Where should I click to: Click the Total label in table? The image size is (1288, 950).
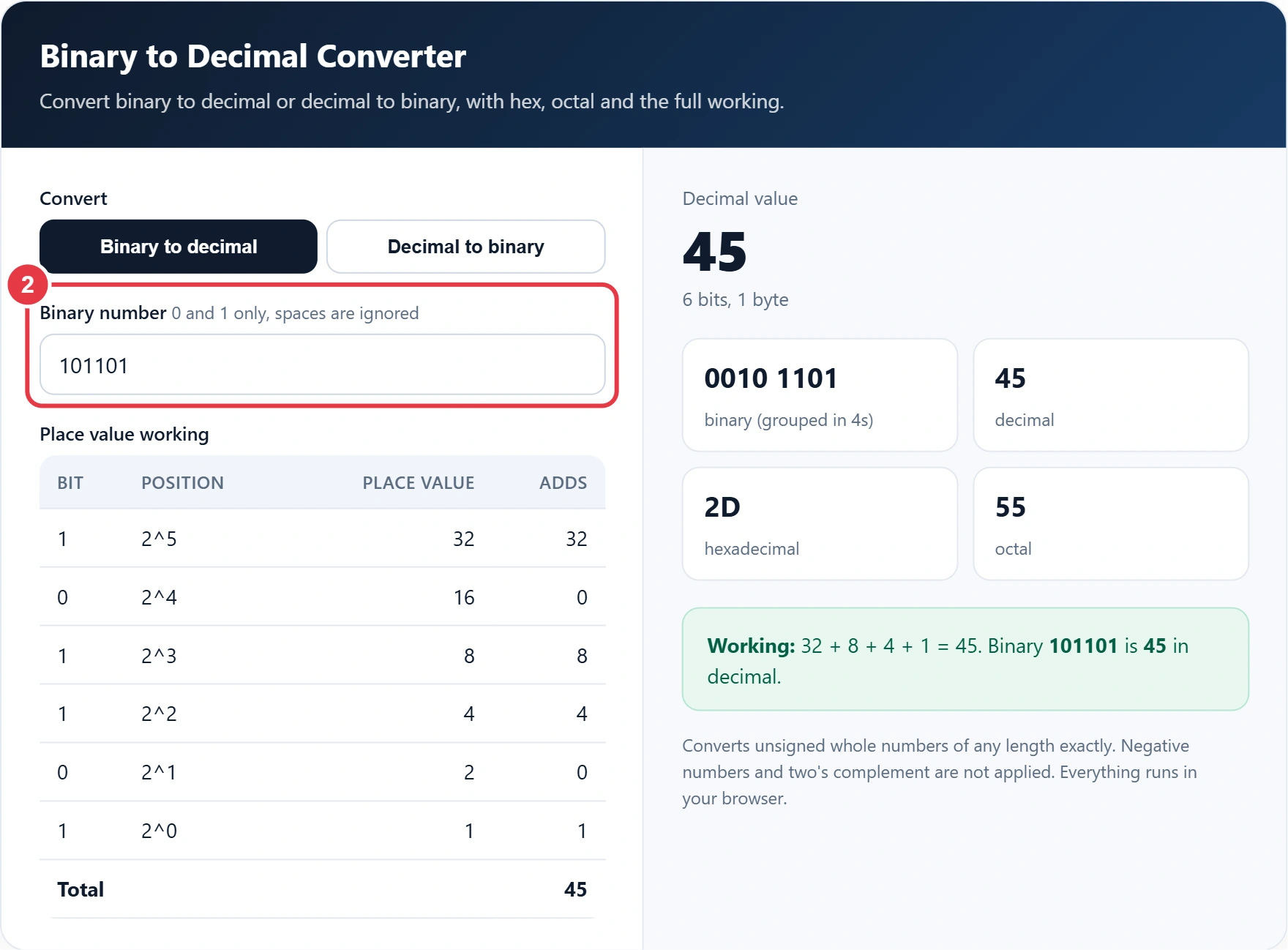(80, 889)
